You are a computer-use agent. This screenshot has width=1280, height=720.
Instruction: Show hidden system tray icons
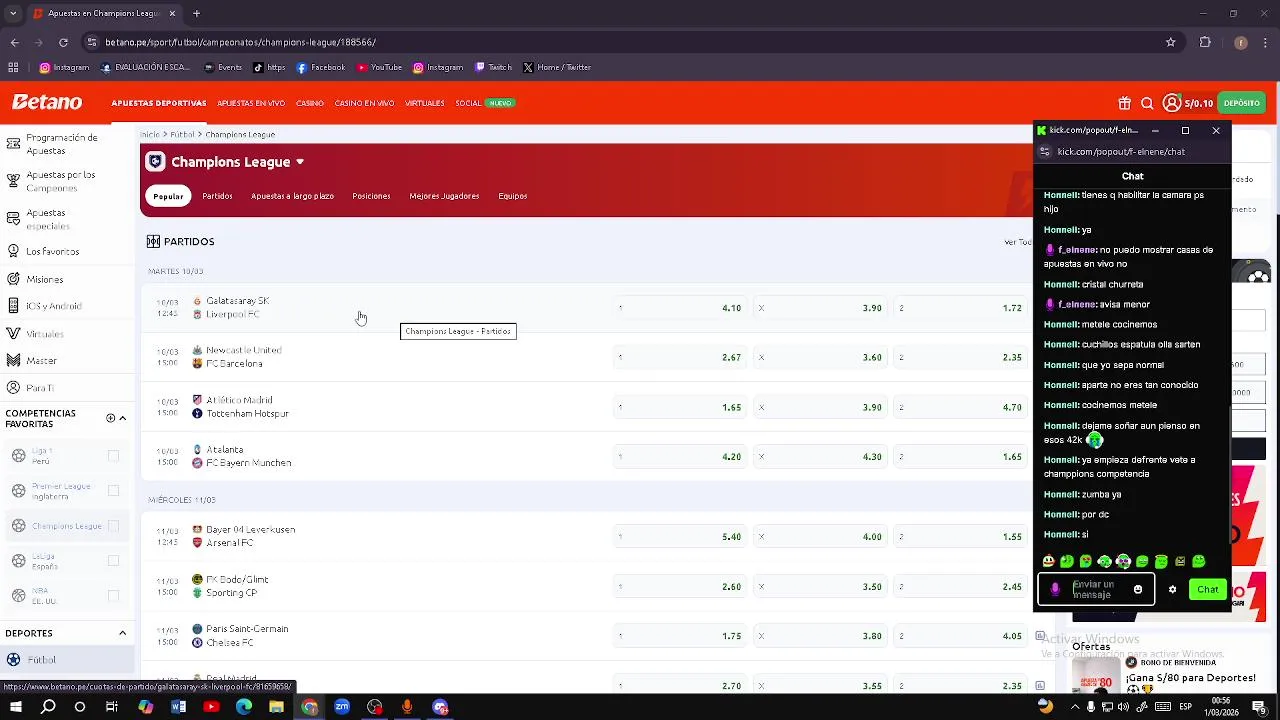1076,707
